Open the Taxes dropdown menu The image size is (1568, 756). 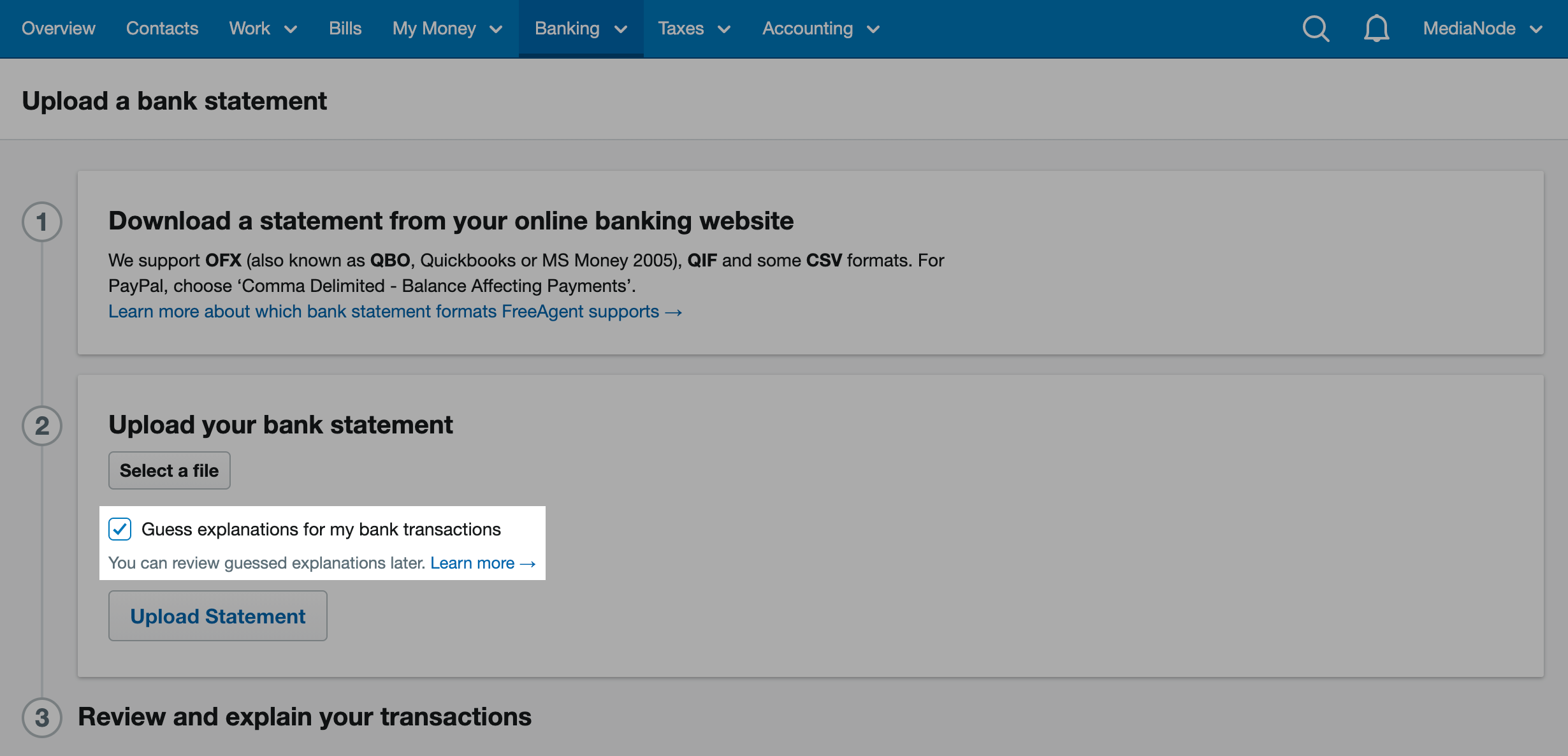(693, 28)
